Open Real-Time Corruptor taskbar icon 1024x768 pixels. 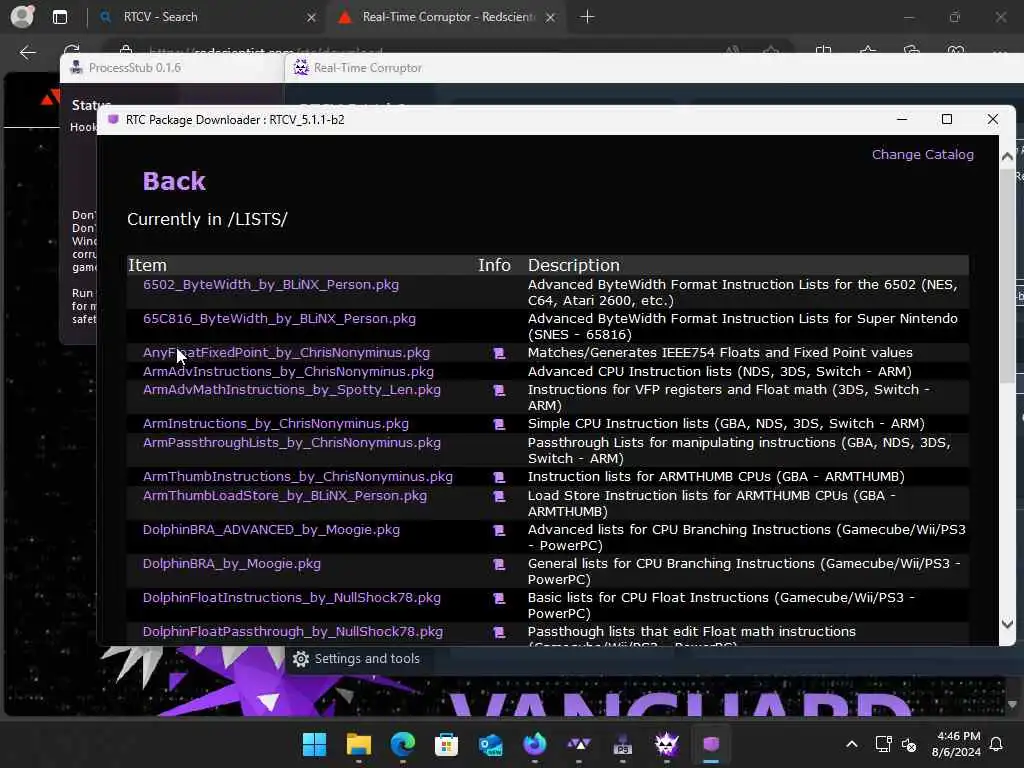[667, 744]
